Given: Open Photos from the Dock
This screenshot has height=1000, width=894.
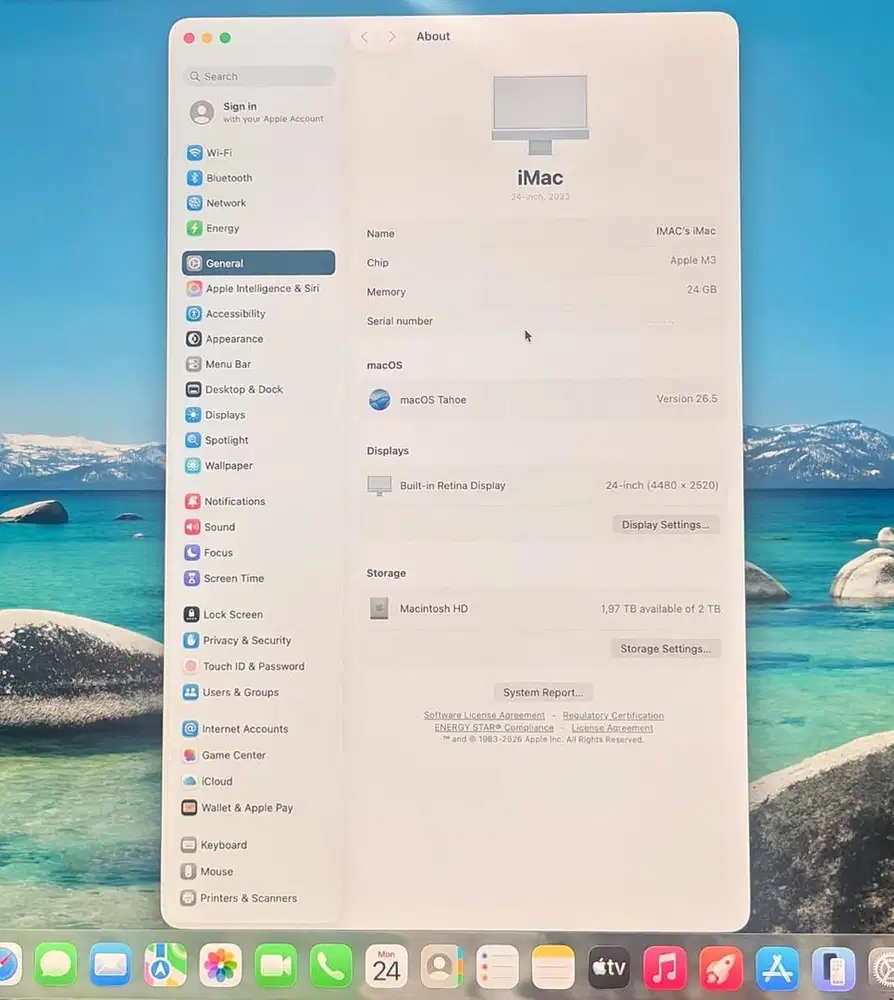Looking at the screenshot, I should (x=221, y=966).
